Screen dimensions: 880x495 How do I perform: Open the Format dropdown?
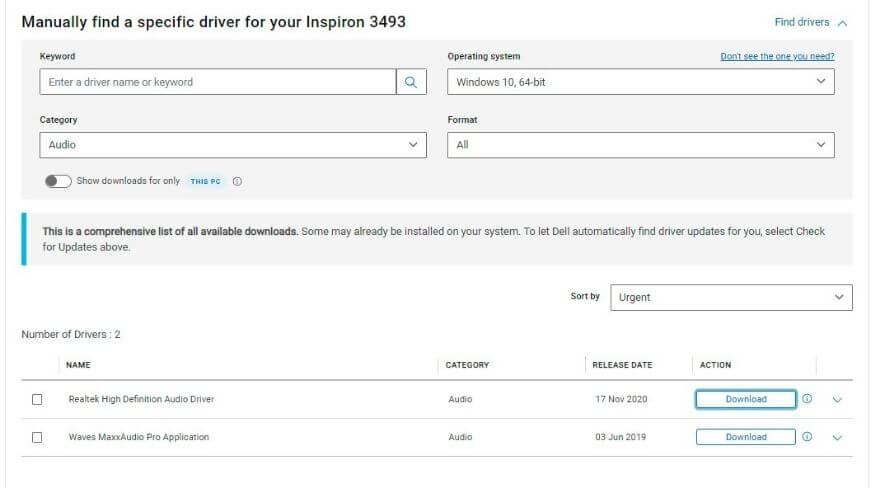coord(640,145)
